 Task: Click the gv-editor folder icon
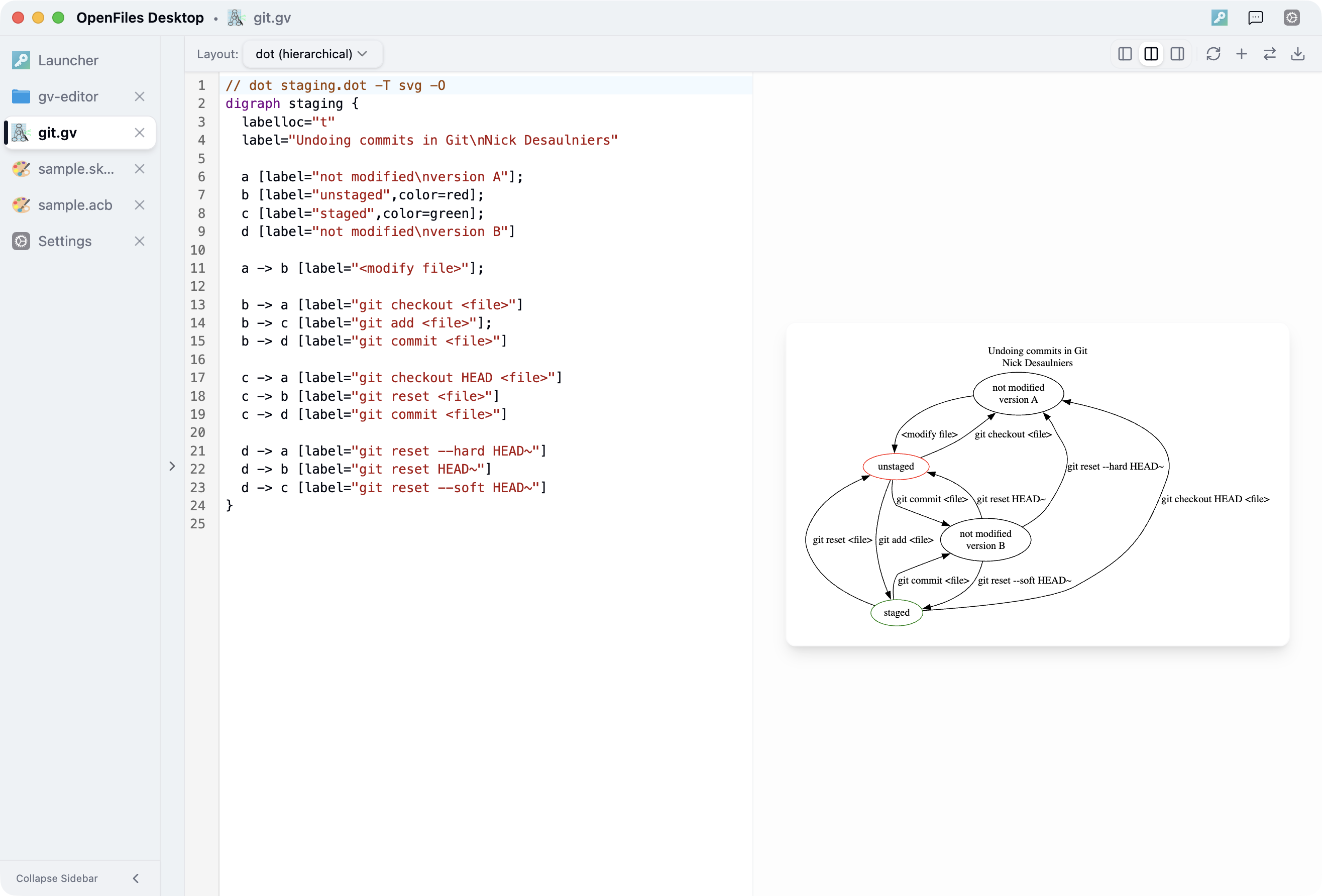pos(21,97)
